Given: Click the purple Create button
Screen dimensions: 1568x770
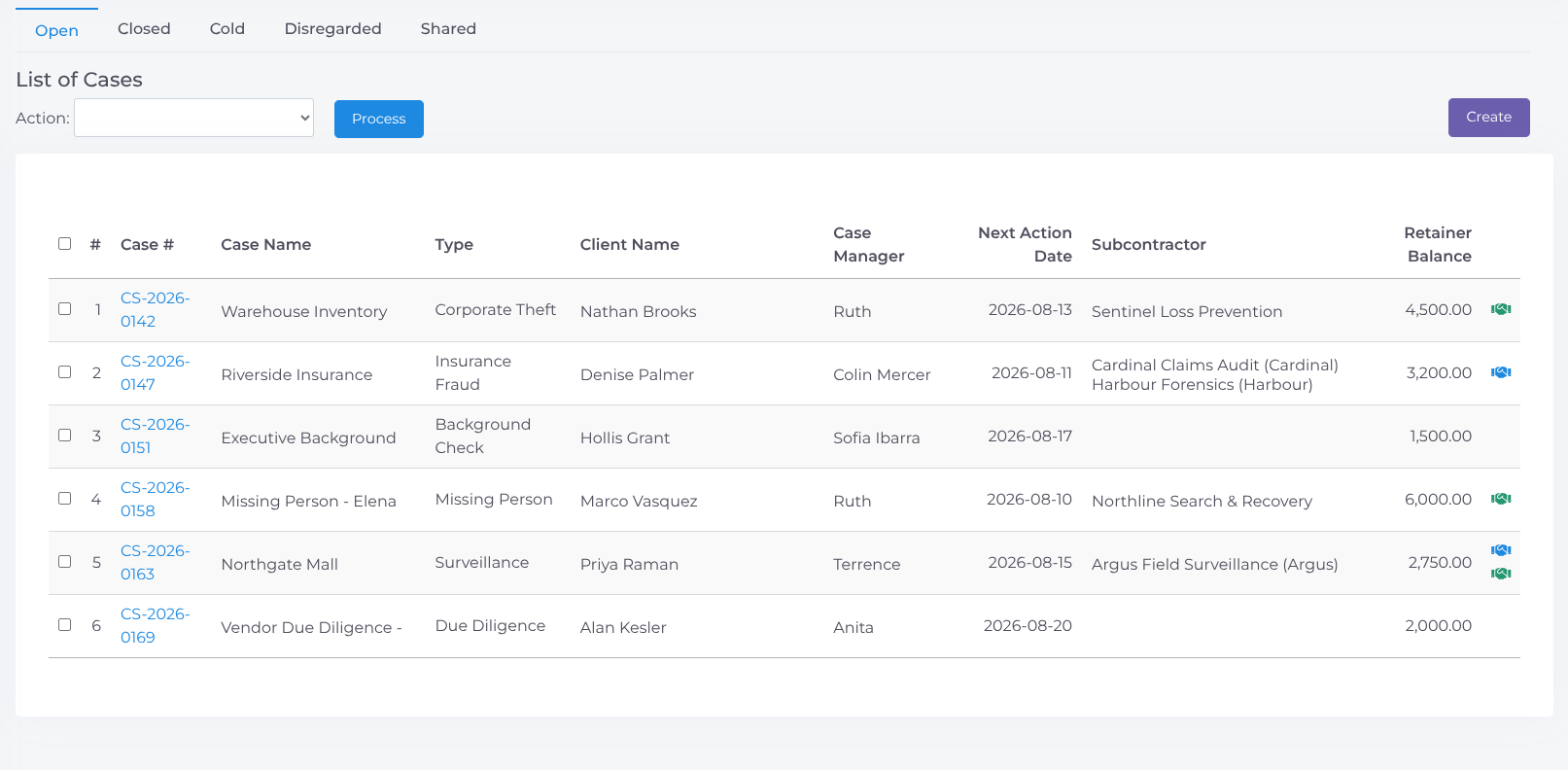Looking at the screenshot, I should point(1488,118).
